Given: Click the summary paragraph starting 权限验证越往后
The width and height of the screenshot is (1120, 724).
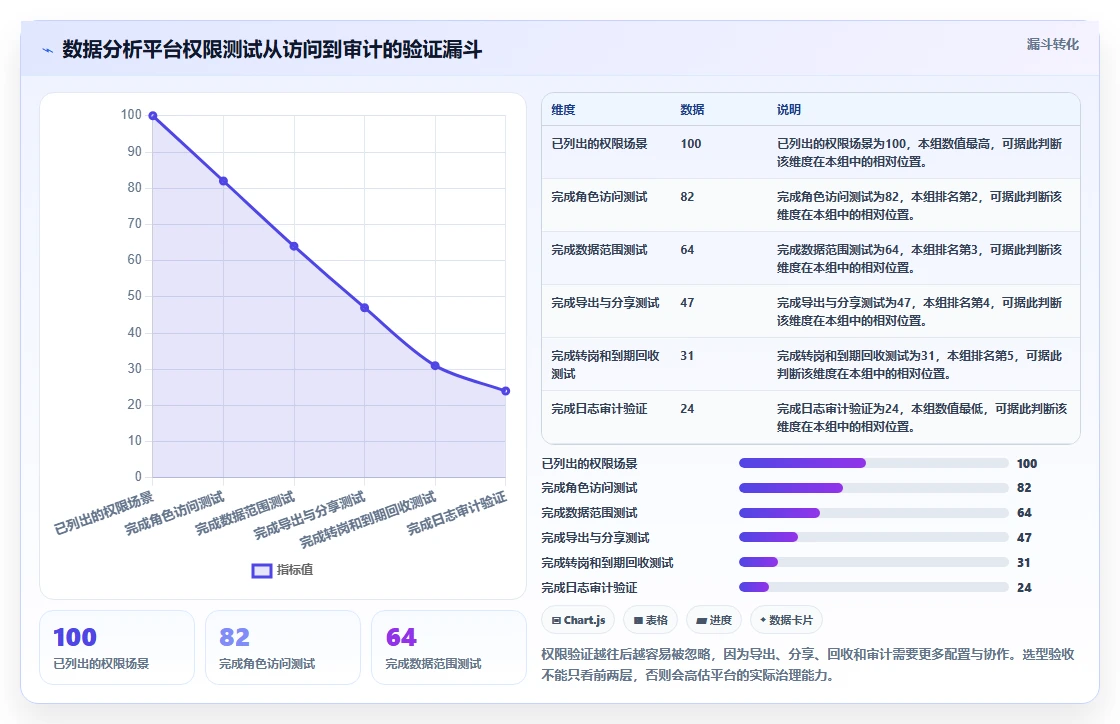Looking at the screenshot, I should [x=808, y=665].
